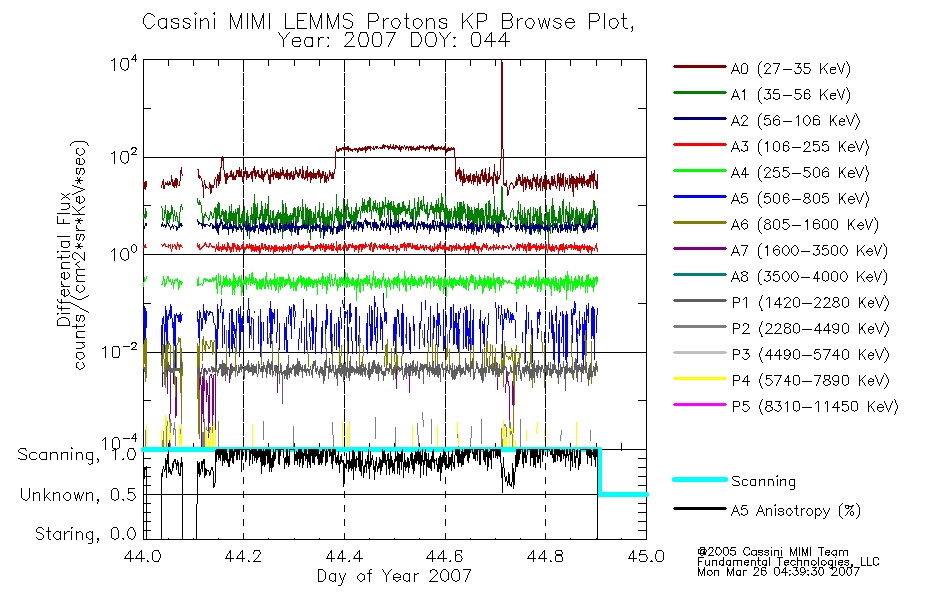Viewport: 950px width, 600px height.
Task: Click the P4 (5740-7890 KeV) legend label
Action: click(x=810, y=381)
